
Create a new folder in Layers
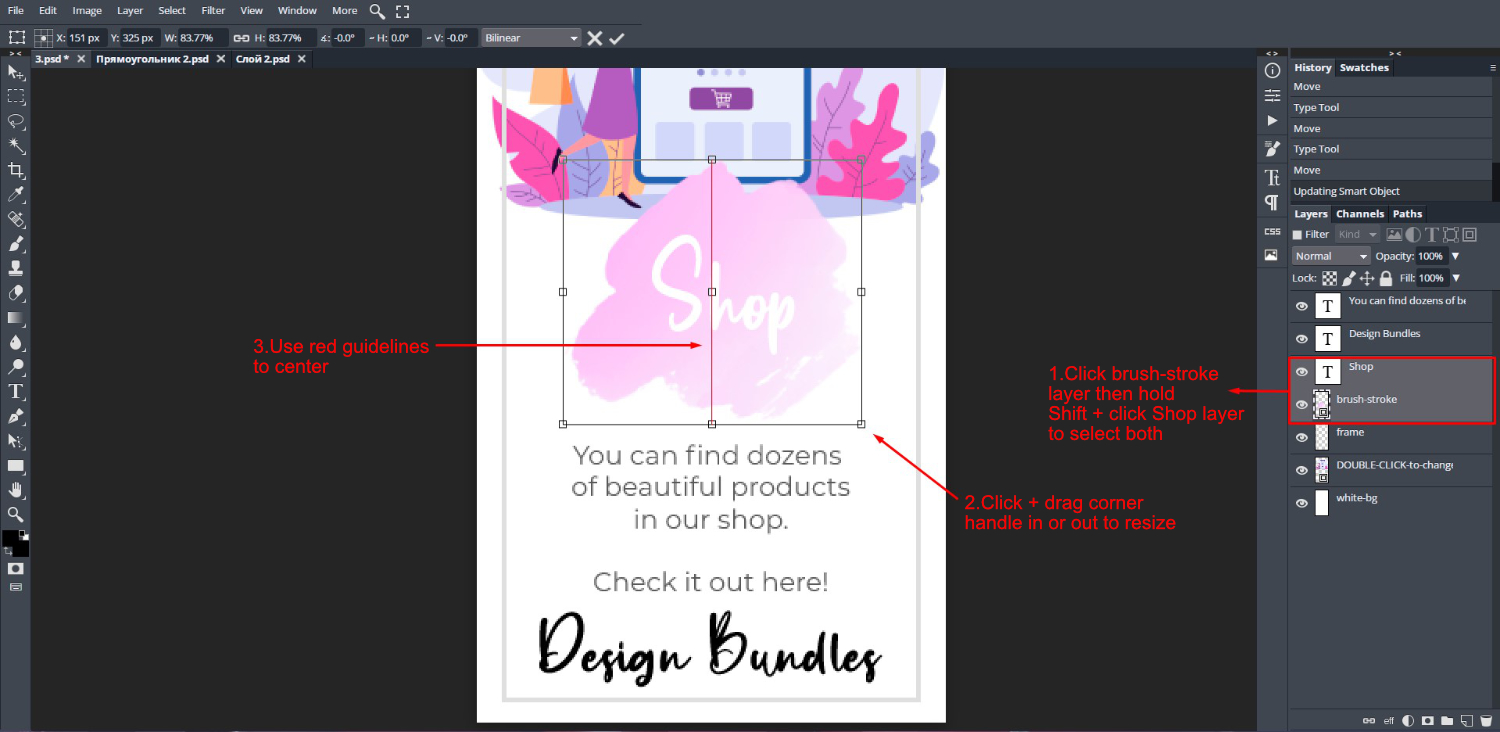(x=1446, y=720)
